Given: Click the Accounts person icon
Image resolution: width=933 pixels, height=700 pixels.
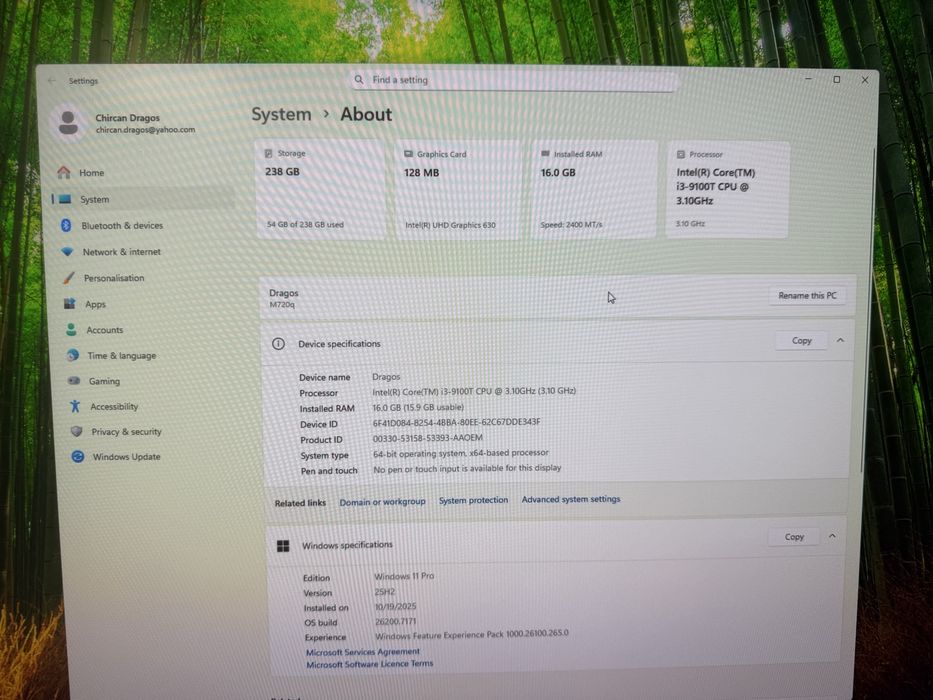Looking at the screenshot, I should (71, 329).
